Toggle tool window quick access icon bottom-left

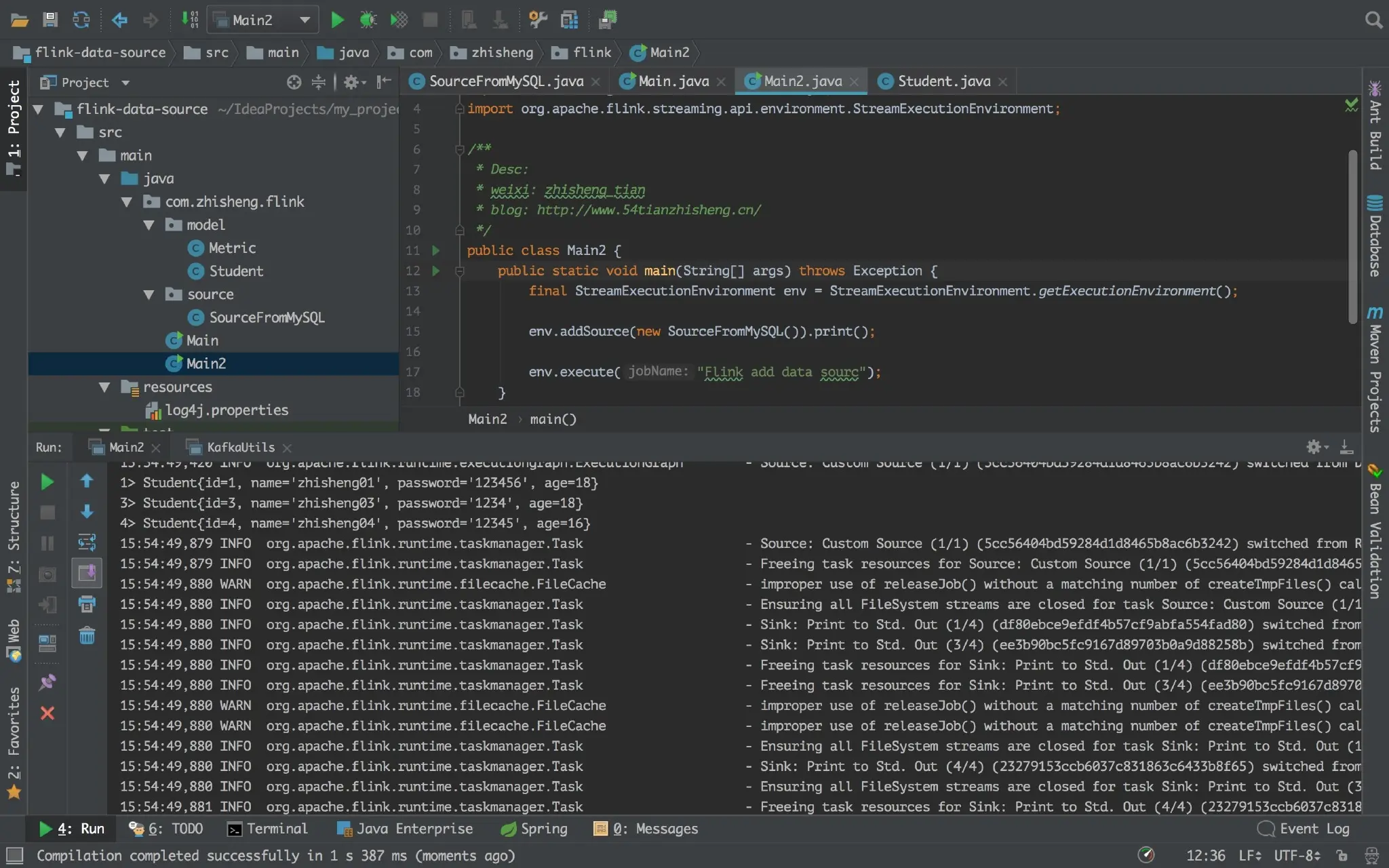point(14,855)
